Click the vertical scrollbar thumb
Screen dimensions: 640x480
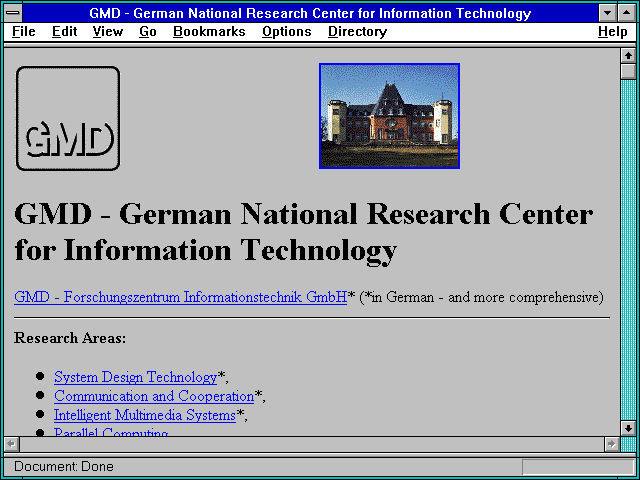pyautogui.click(x=628, y=71)
